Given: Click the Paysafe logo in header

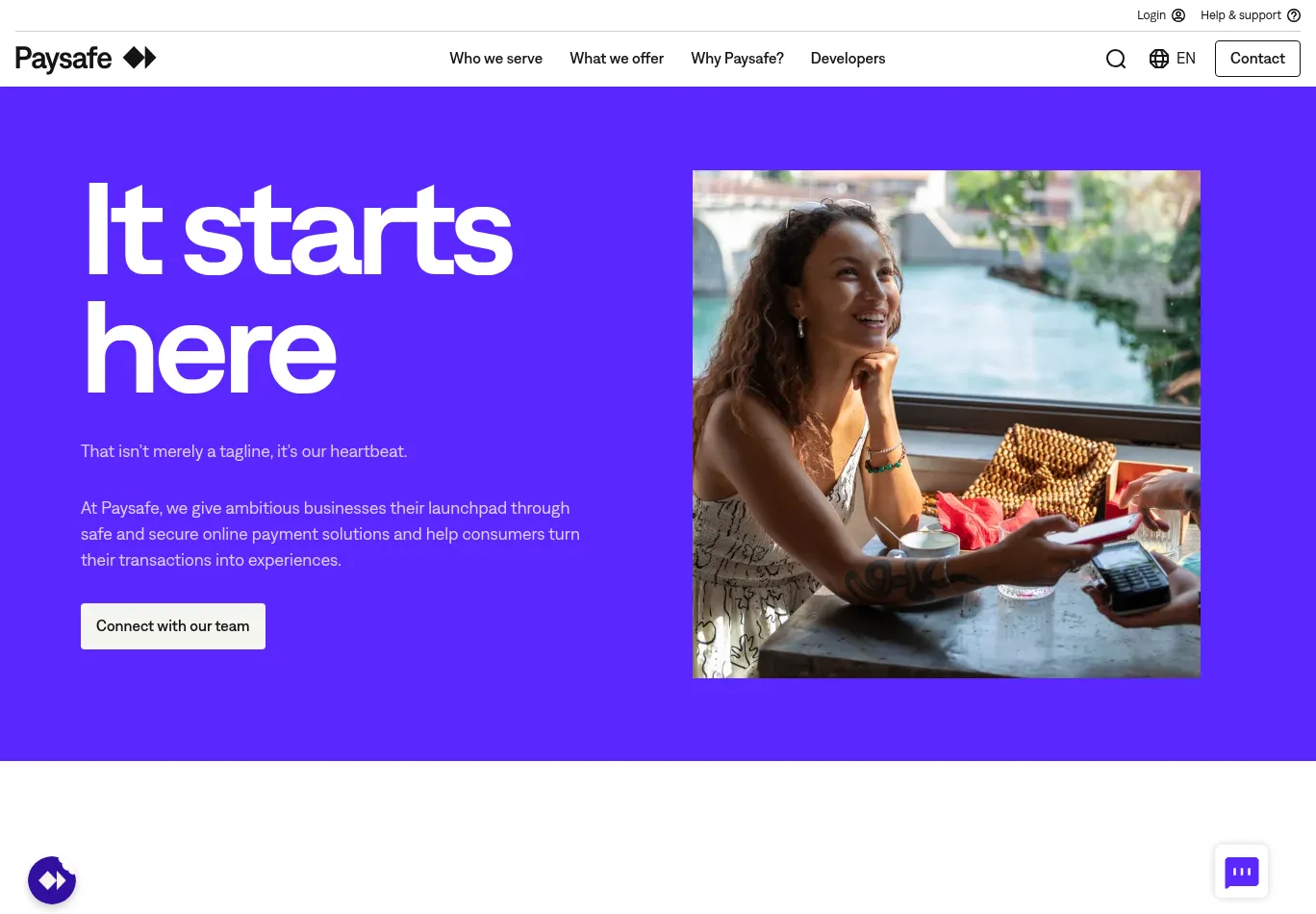Looking at the screenshot, I should click(x=86, y=59).
